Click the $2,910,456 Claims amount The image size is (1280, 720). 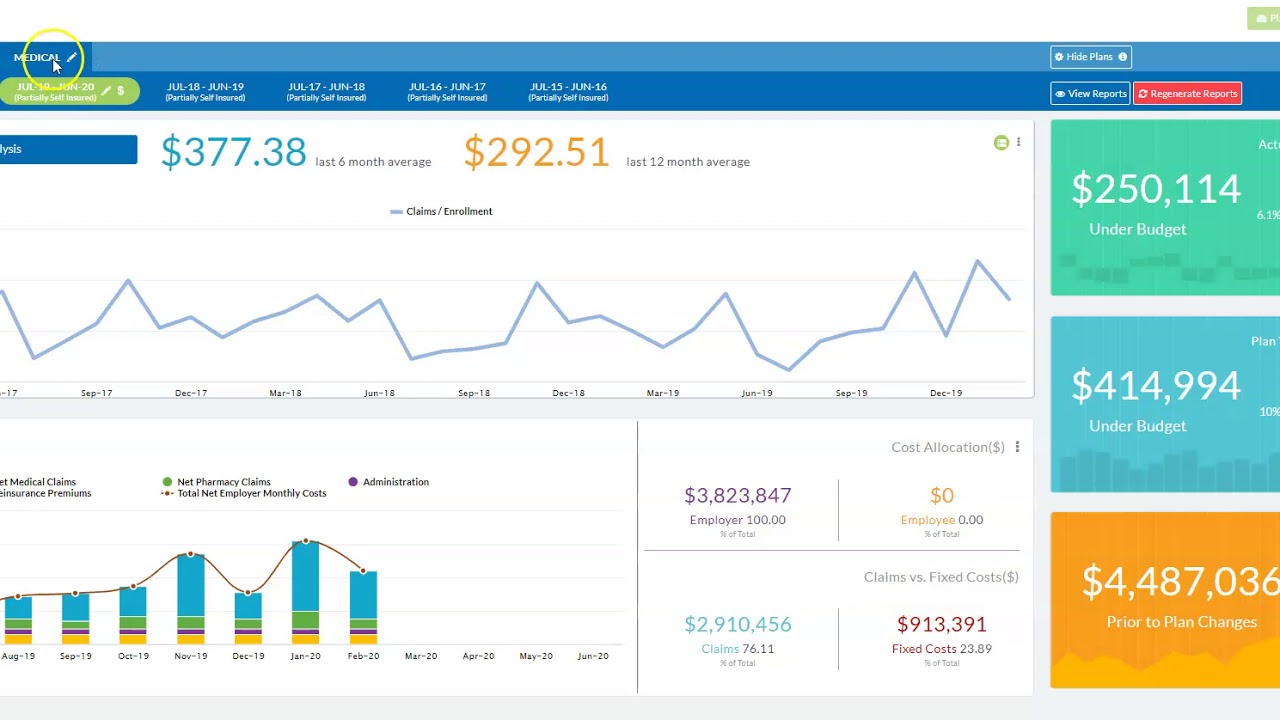click(738, 624)
